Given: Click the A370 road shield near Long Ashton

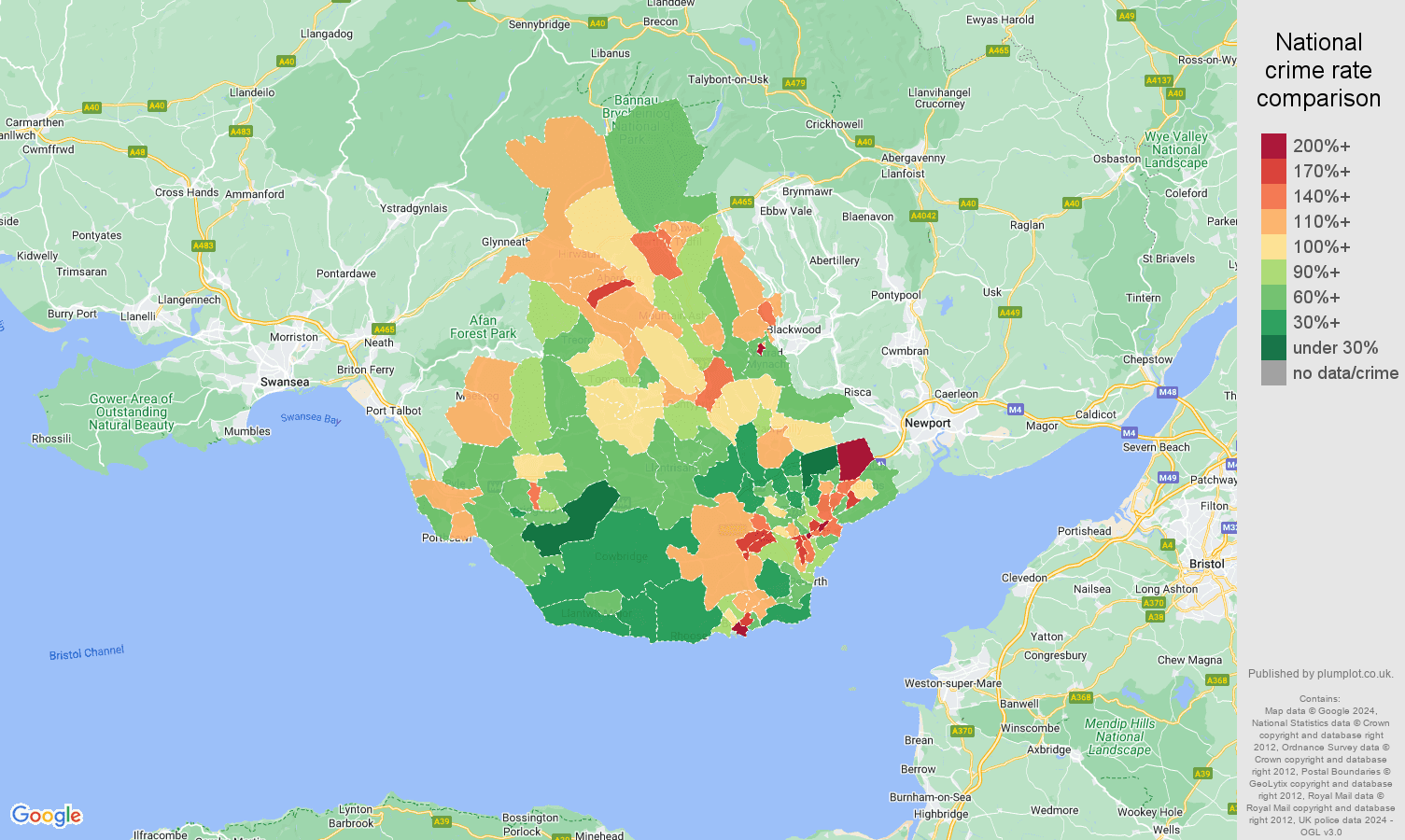Looking at the screenshot, I should 1154,603.
